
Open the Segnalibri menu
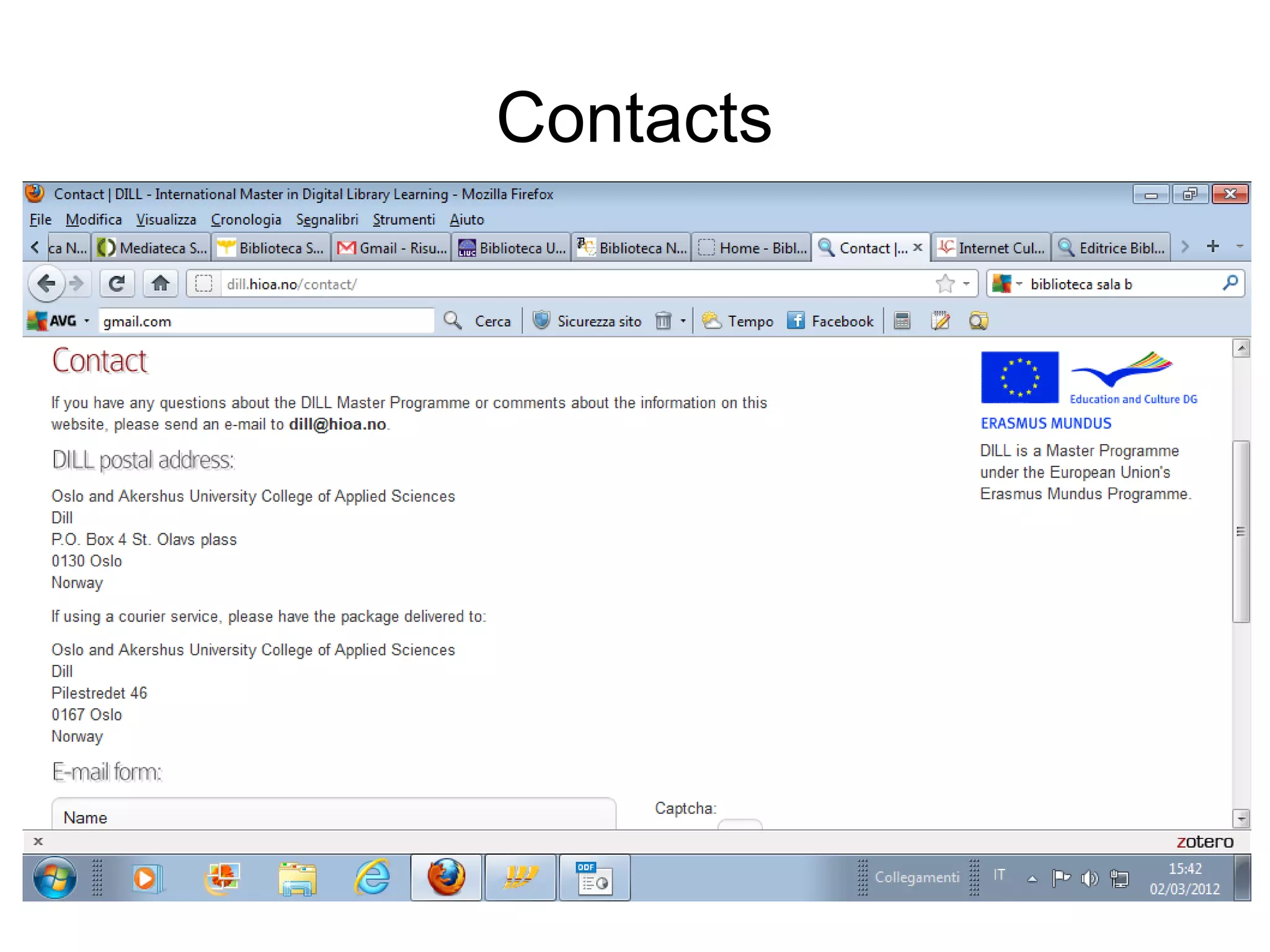coord(327,220)
